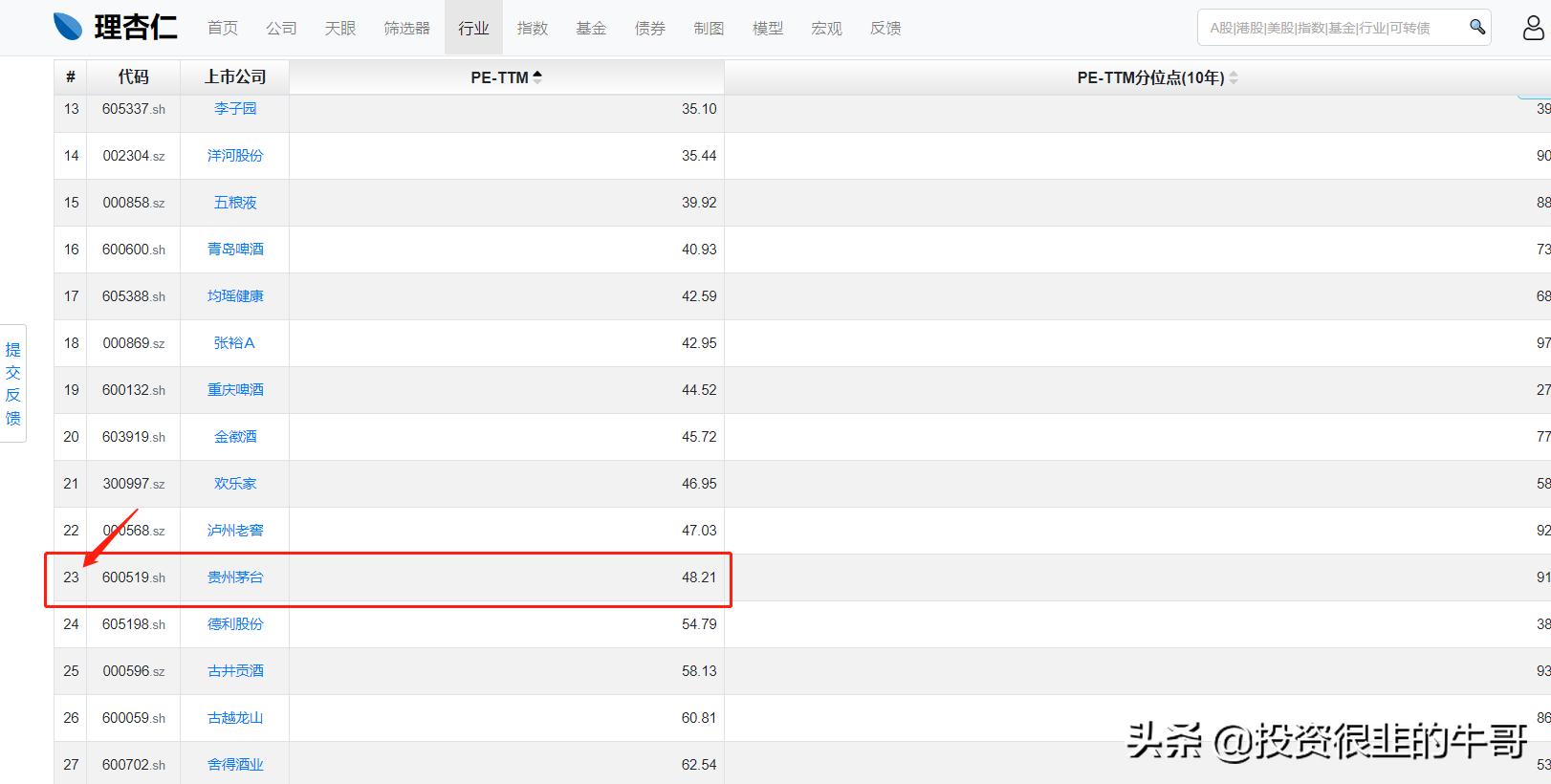Select stock code 002304.sz
This screenshot has height=784, width=1551.
[x=134, y=156]
